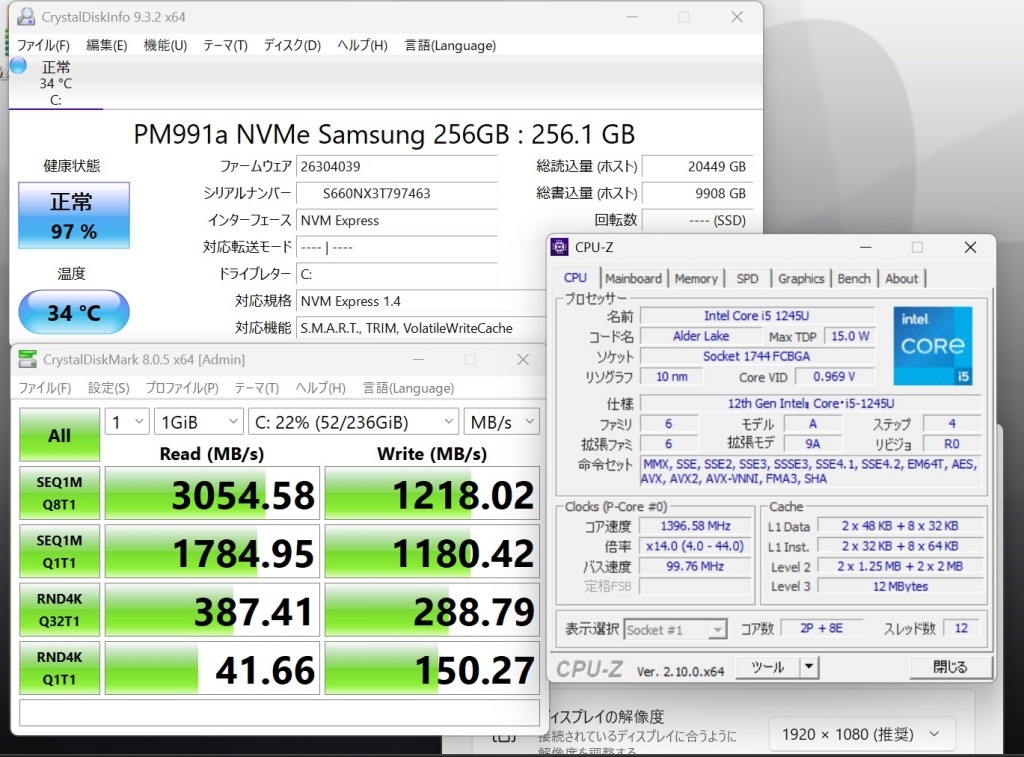
Task: Close the CPU-Z window
Action: tap(970, 247)
